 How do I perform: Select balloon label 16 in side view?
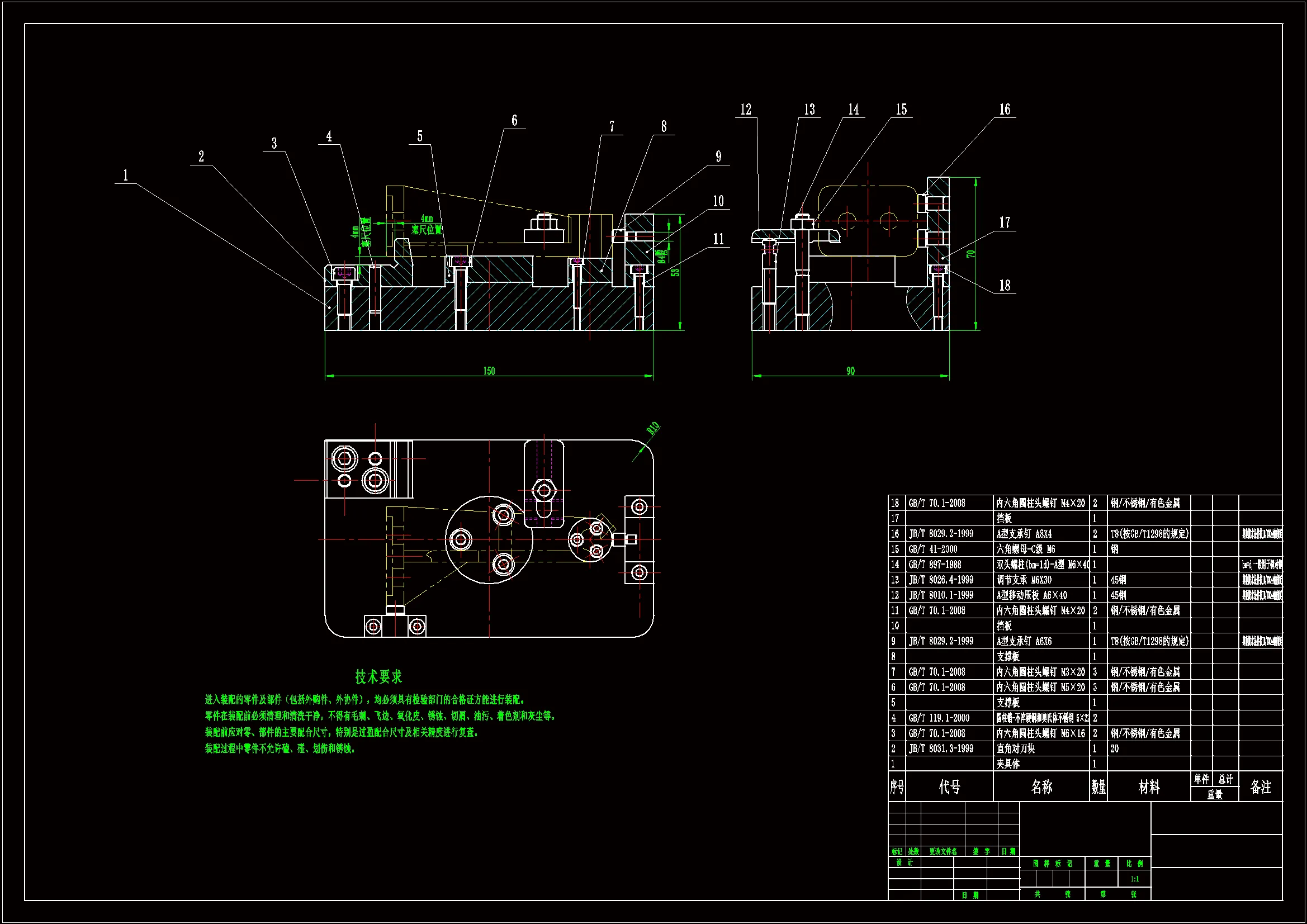(x=1005, y=110)
